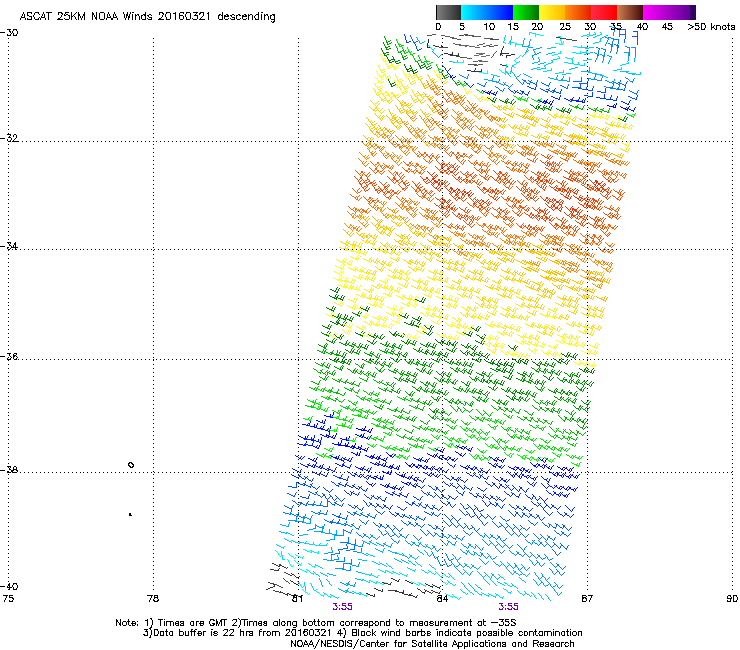The width and height of the screenshot is (740, 650).
Task: Click the orange 25–30 knots legend swatch
Action: (x=578, y=12)
